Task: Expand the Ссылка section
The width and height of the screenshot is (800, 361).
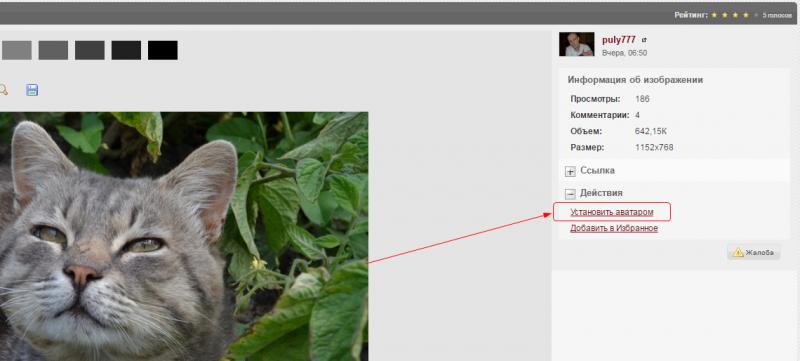Action: click(x=570, y=171)
